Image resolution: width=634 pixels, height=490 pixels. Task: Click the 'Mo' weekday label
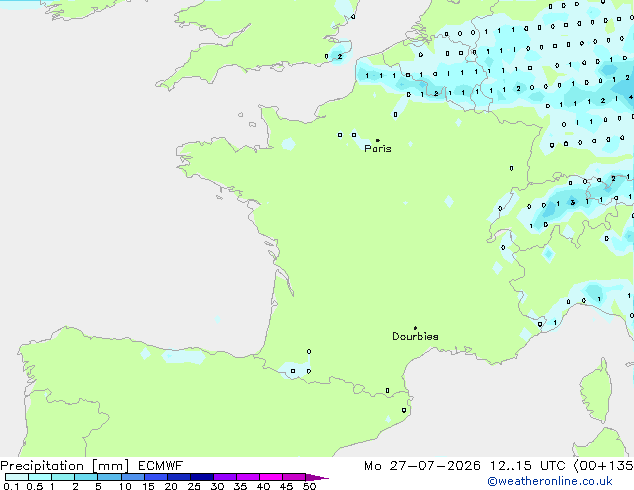click(373, 466)
